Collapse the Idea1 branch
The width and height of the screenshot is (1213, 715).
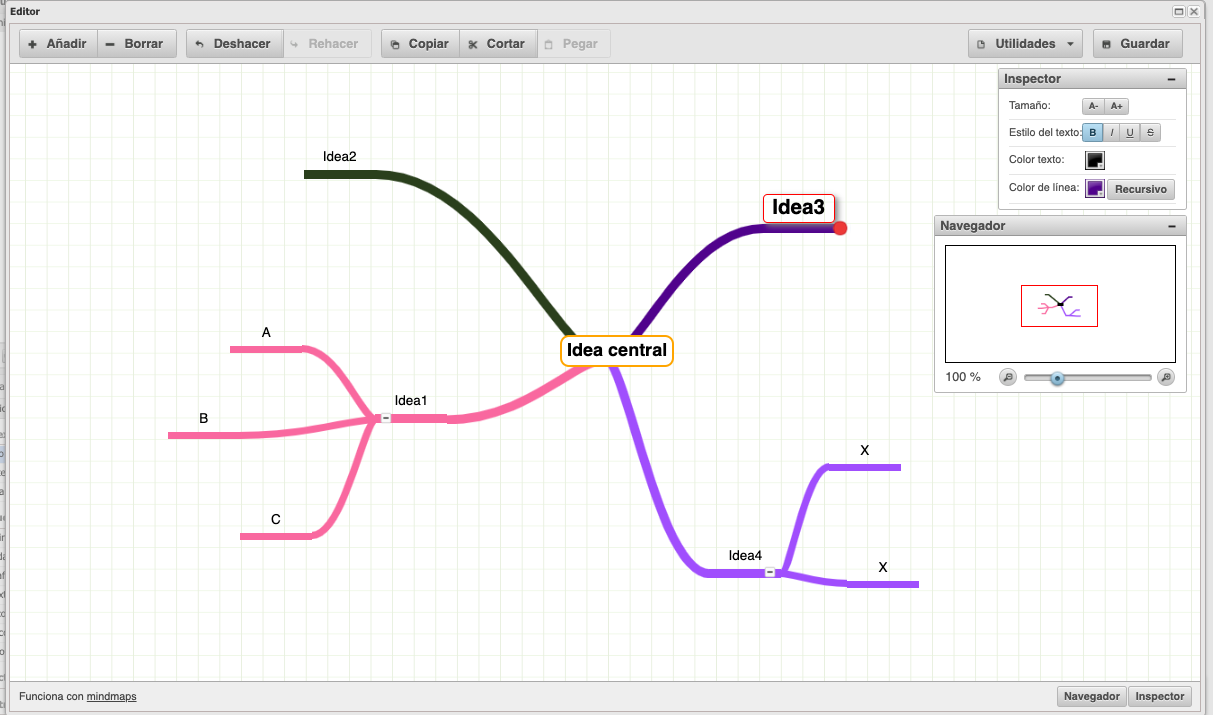coord(386,417)
